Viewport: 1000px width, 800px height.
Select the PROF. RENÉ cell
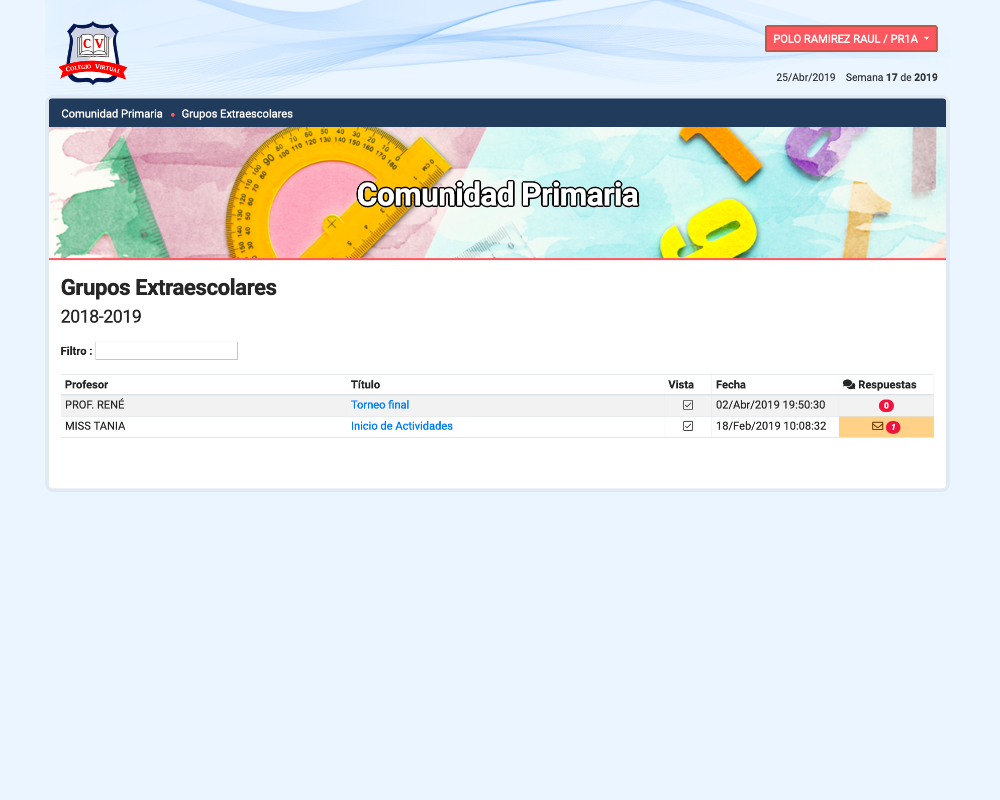pyautogui.click(x=203, y=405)
